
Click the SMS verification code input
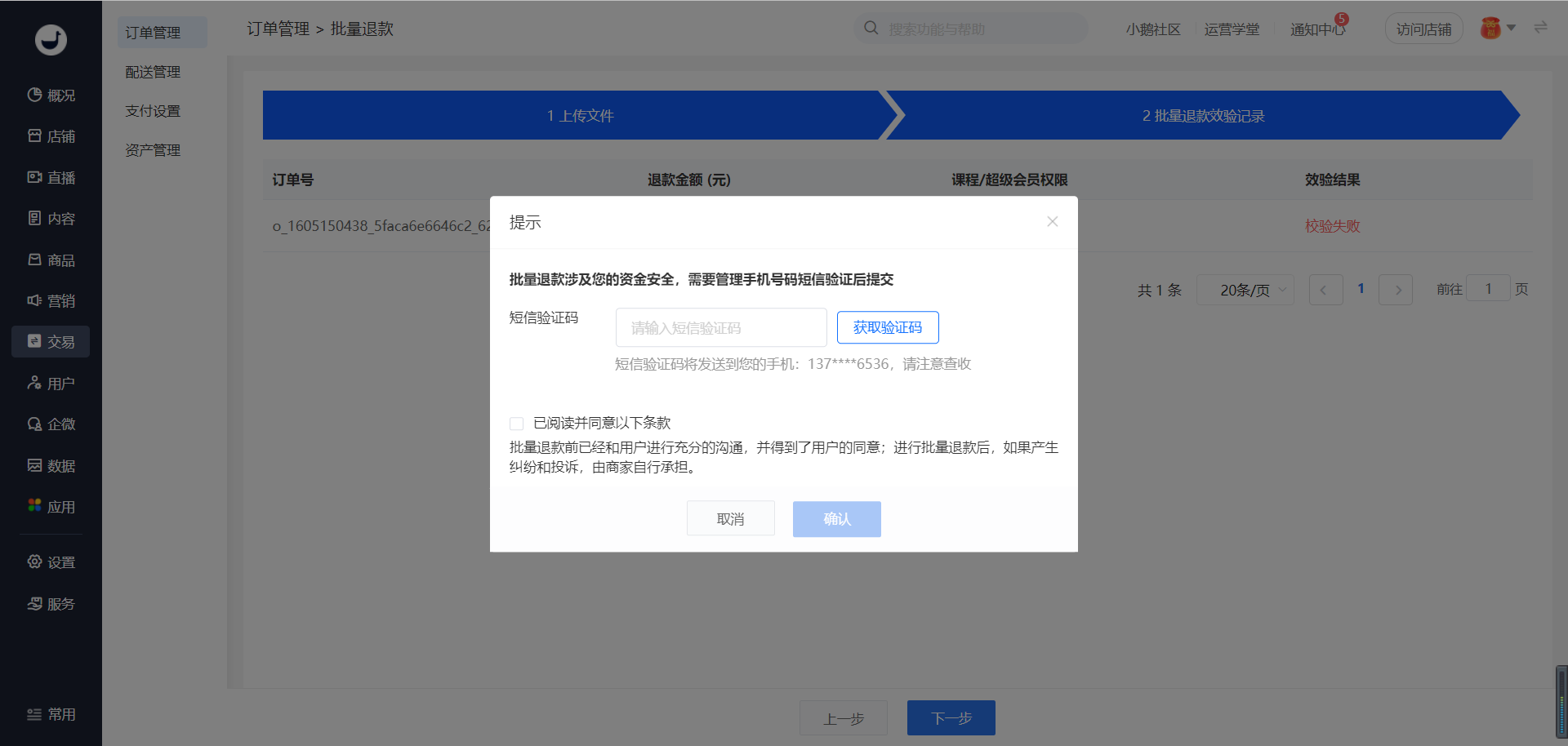click(721, 327)
